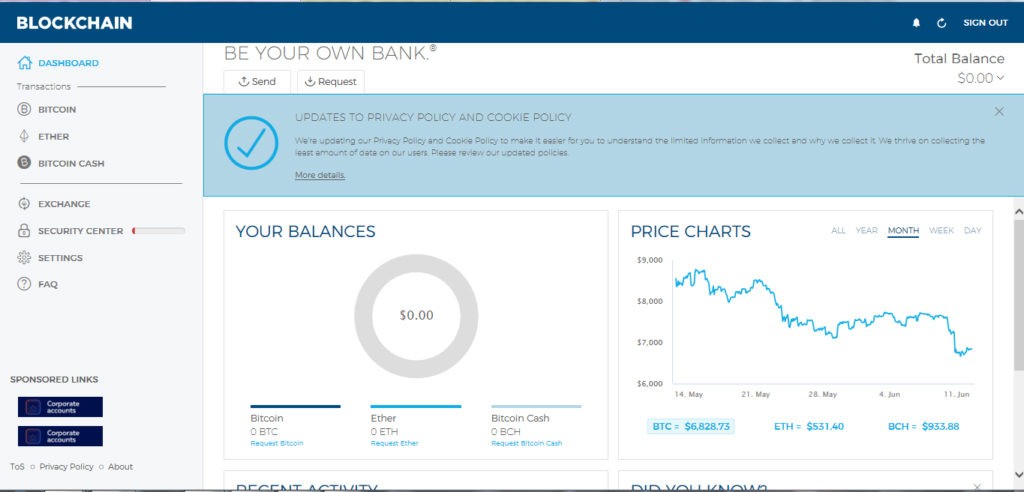1024x492 pixels.
Task: Open the Privacy Policy footer link
Action: (66, 467)
